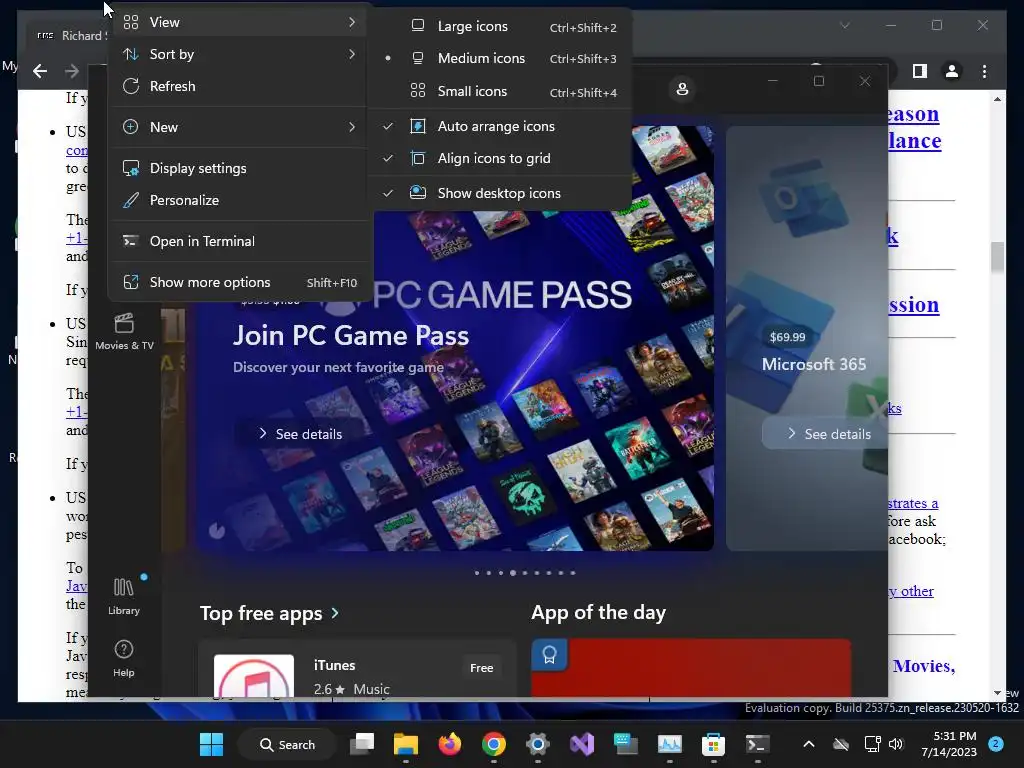
Task: Open the View submenu in the context menu
Action: (x=240, y=22)
